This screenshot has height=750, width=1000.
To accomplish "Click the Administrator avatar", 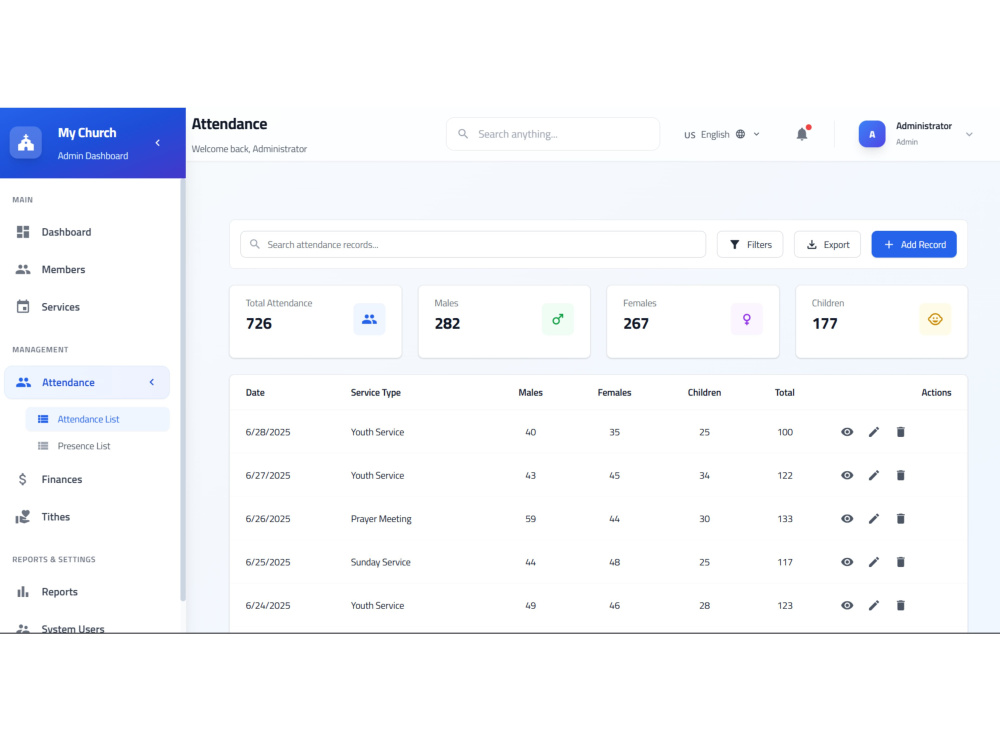I will 872,134.
